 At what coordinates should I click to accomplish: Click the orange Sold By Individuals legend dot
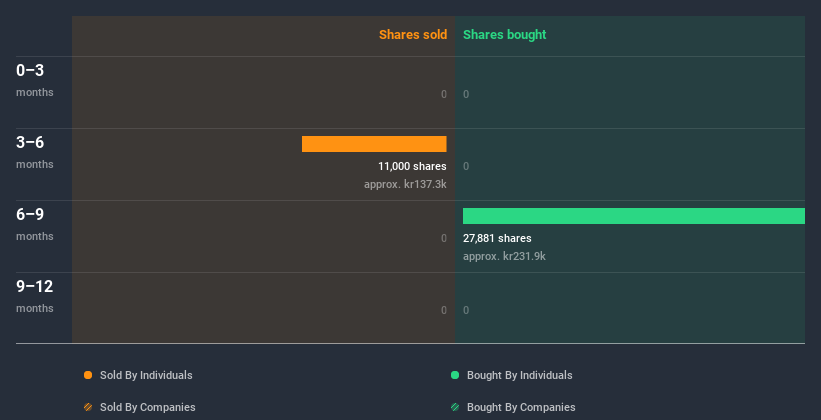[x=88, y=375]
